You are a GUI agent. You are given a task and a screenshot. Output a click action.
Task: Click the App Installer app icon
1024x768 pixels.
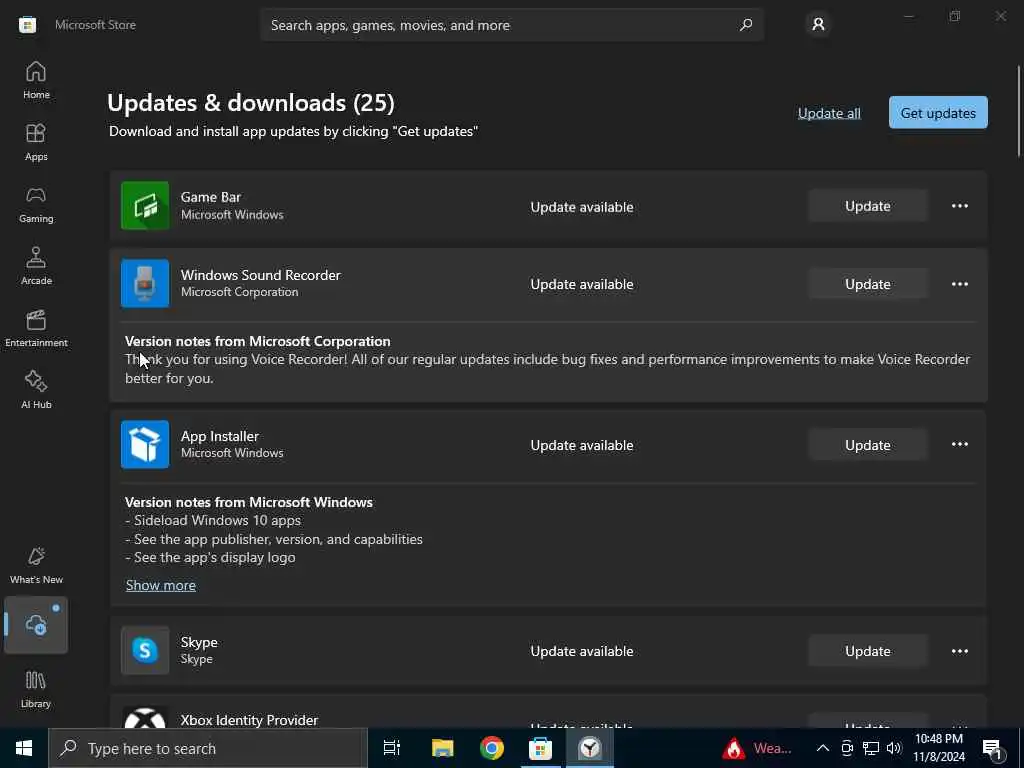pos(145,444)
